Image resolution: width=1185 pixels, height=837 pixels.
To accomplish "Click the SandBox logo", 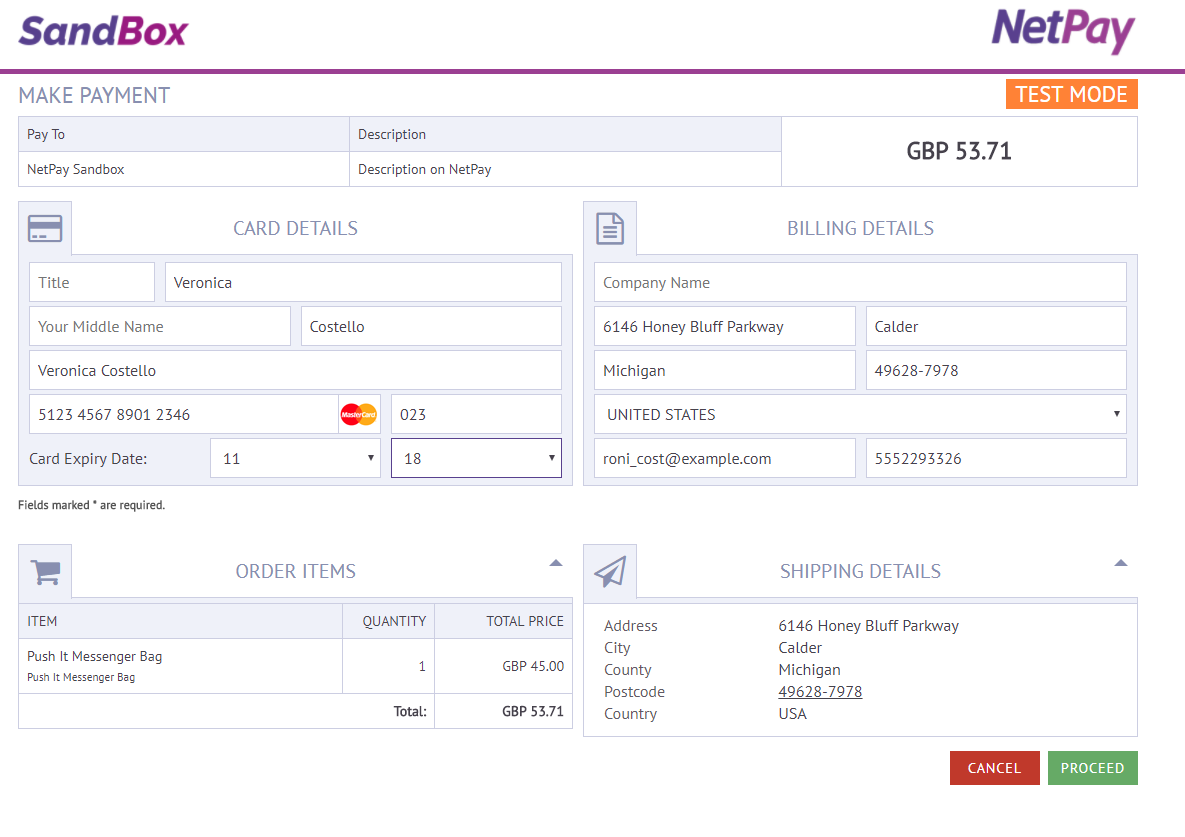I will pyautogui.click(x=104, y=32).
